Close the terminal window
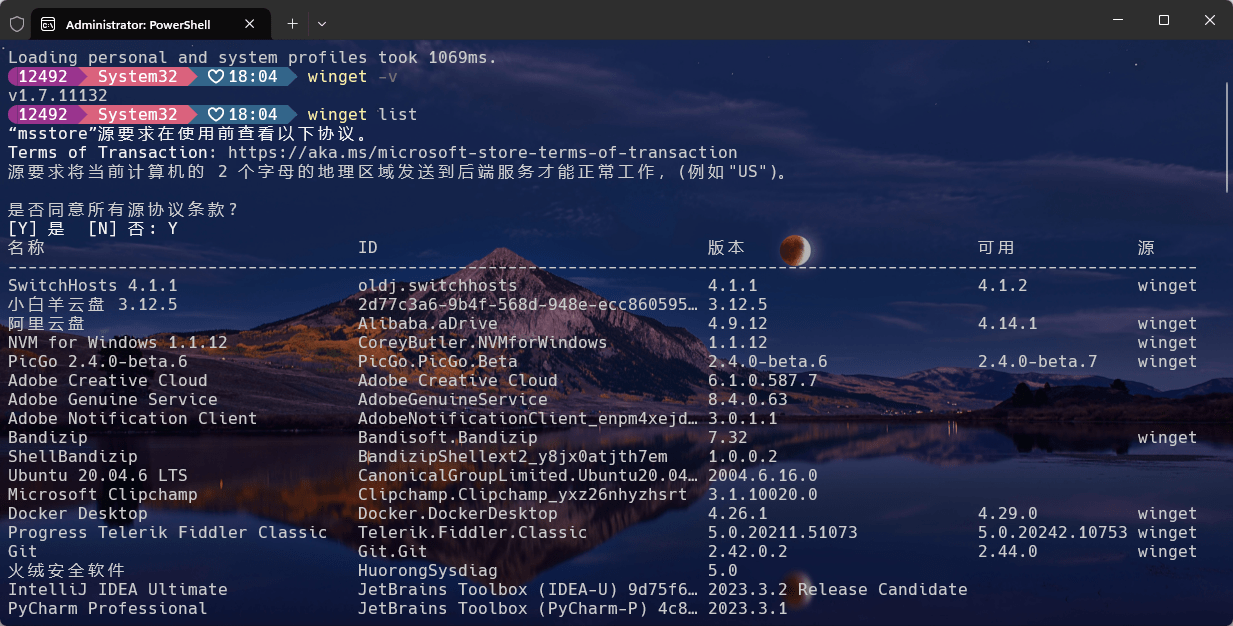This screenshot has width=1233, height=626. (1210, 20)
